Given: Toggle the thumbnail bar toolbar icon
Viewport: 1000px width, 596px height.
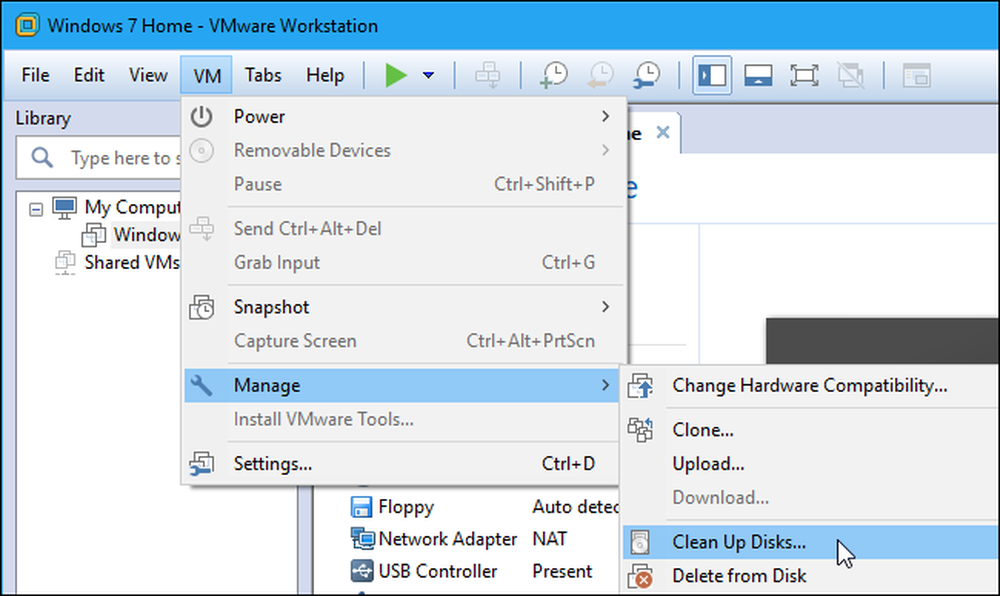Looking at the screenshot, I should [758, 75].
